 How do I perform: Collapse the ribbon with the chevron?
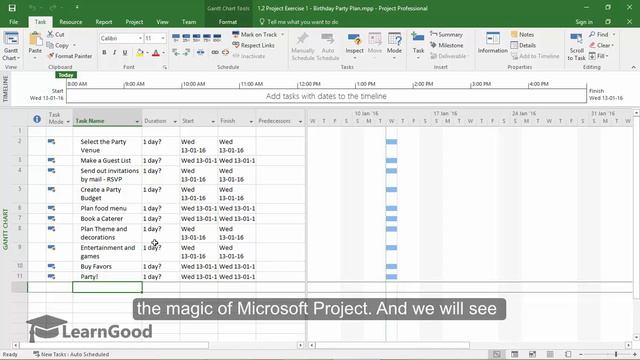(633, 67)
